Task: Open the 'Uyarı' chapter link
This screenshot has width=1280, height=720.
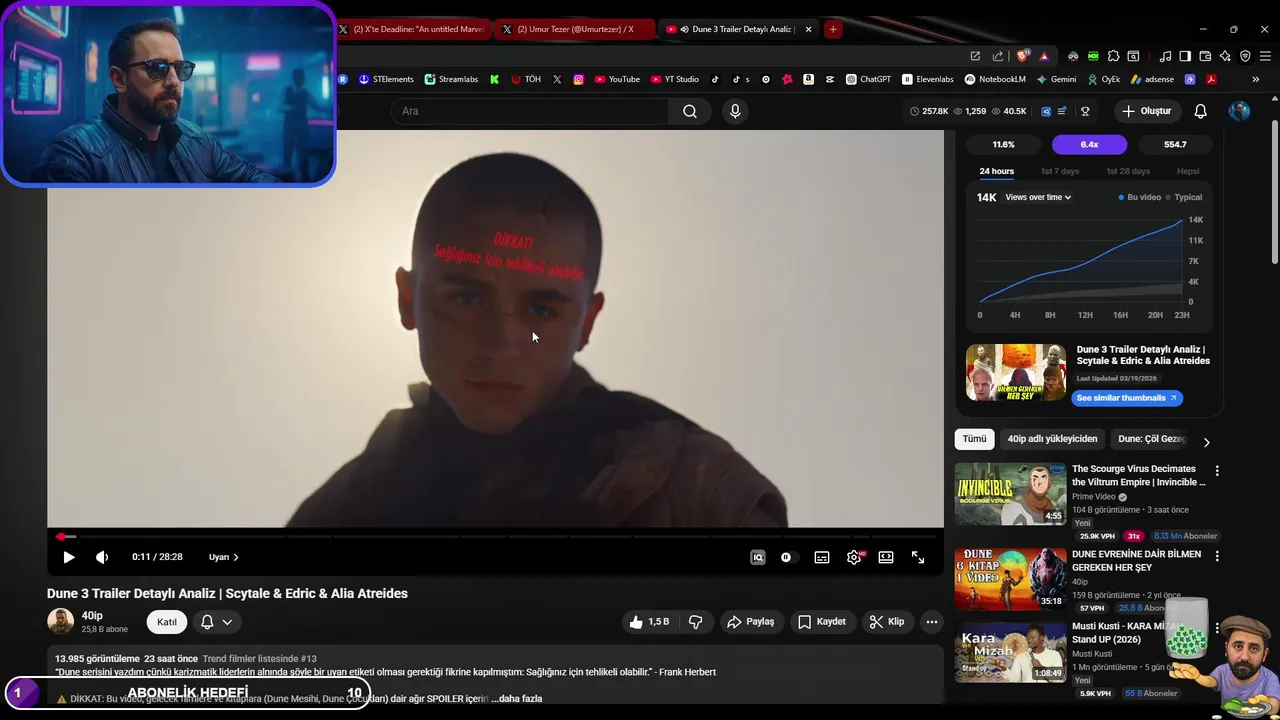Action: pos(223,557)
